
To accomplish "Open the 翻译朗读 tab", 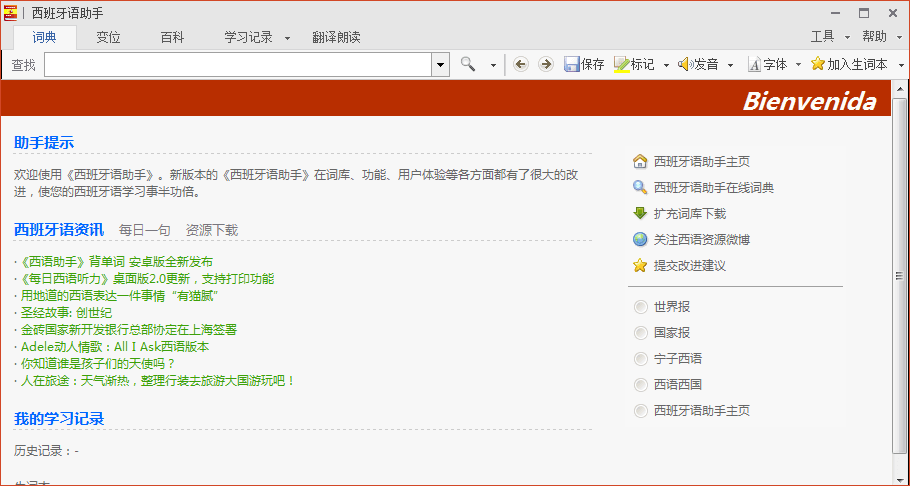I will point(336,37).
